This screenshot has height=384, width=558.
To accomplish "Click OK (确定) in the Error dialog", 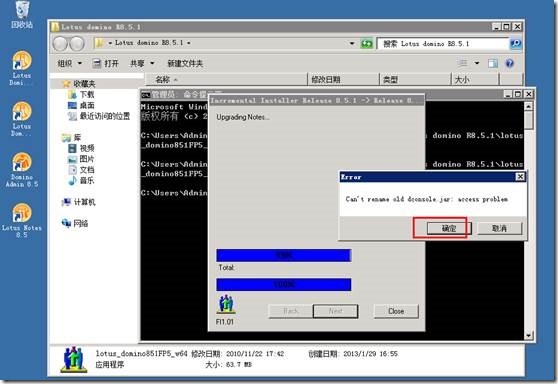I will pyautogui.click(x=449, y=228).
